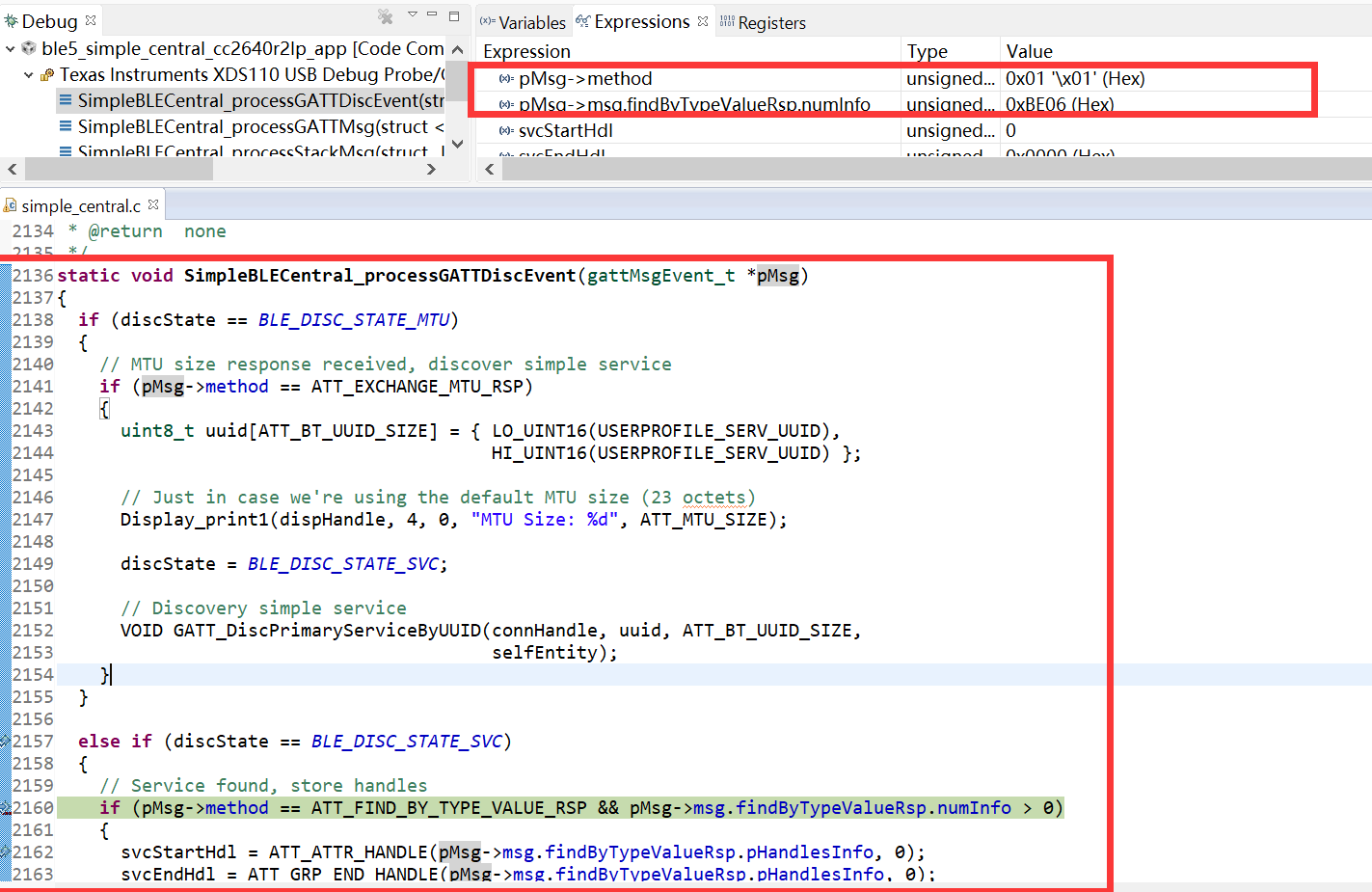Screen dimensions: 1372x892
Task: Click the Registers tab icon
Action: pos(727,21)
